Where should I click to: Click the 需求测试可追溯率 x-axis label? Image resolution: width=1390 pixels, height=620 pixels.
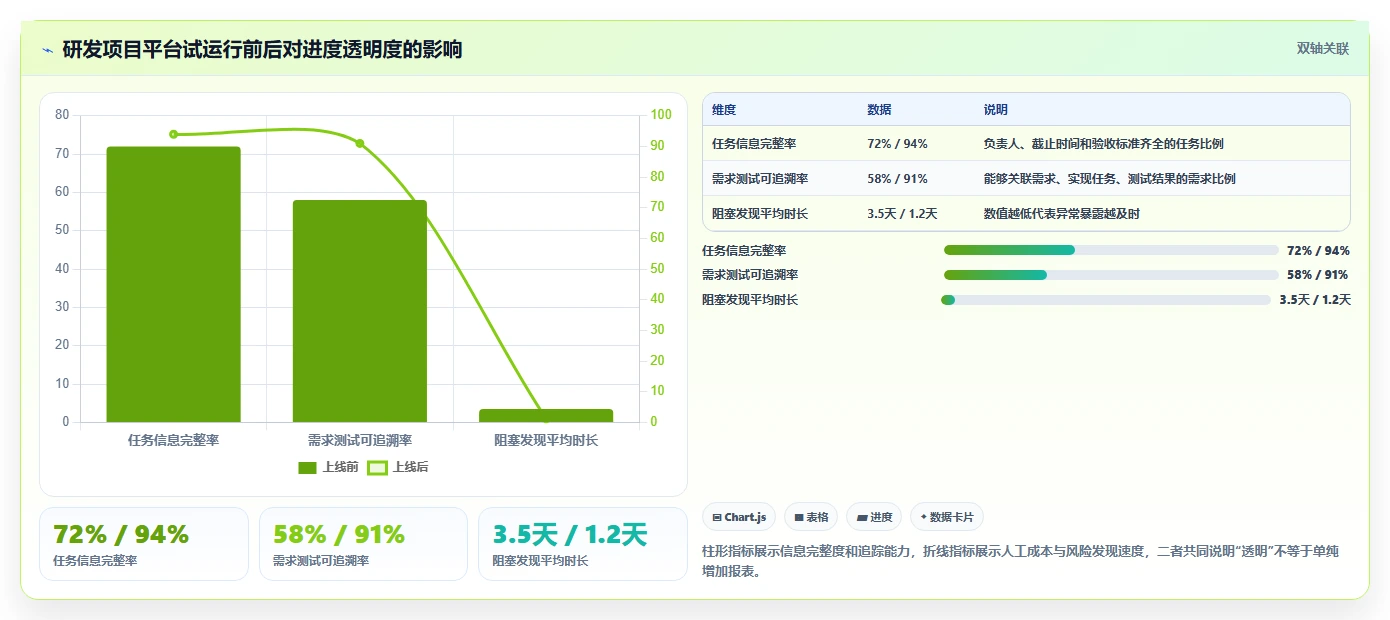coord(360,440)
